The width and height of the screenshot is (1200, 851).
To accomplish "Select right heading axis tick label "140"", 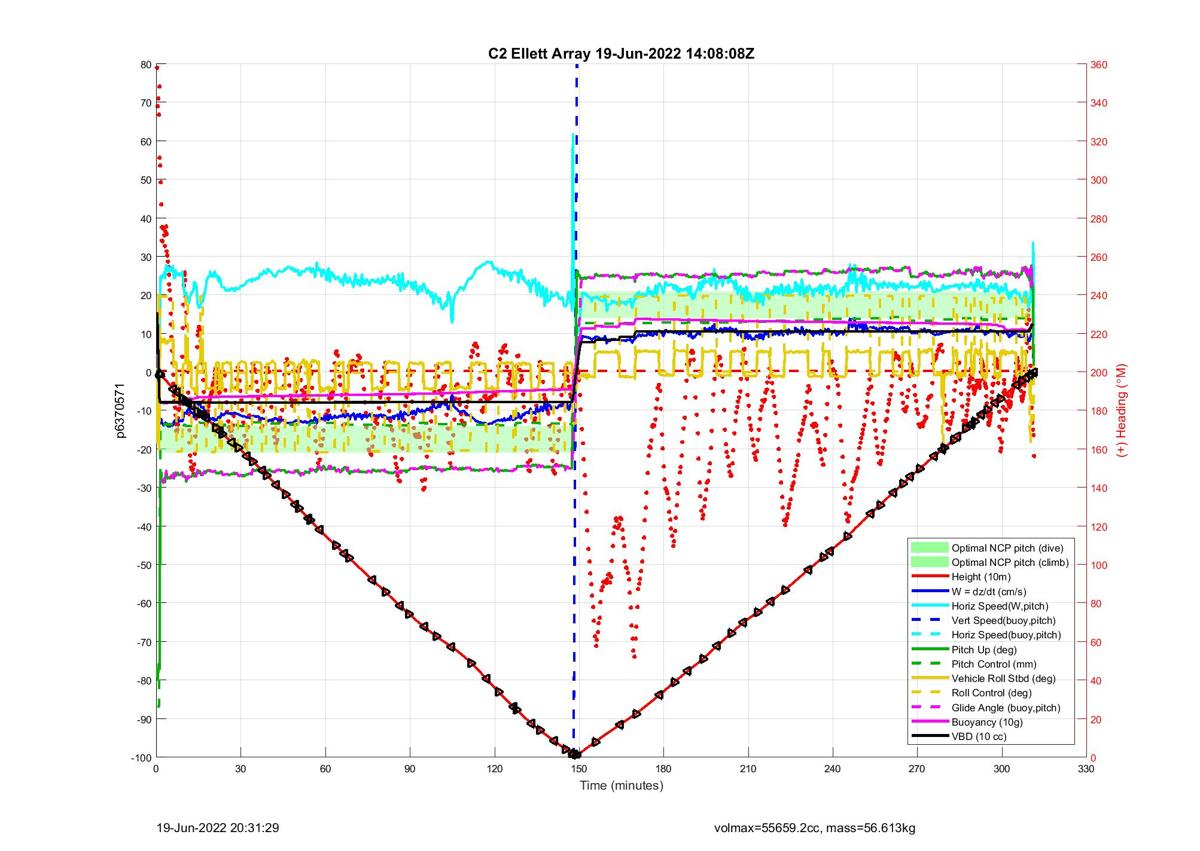I will 1100,488.
